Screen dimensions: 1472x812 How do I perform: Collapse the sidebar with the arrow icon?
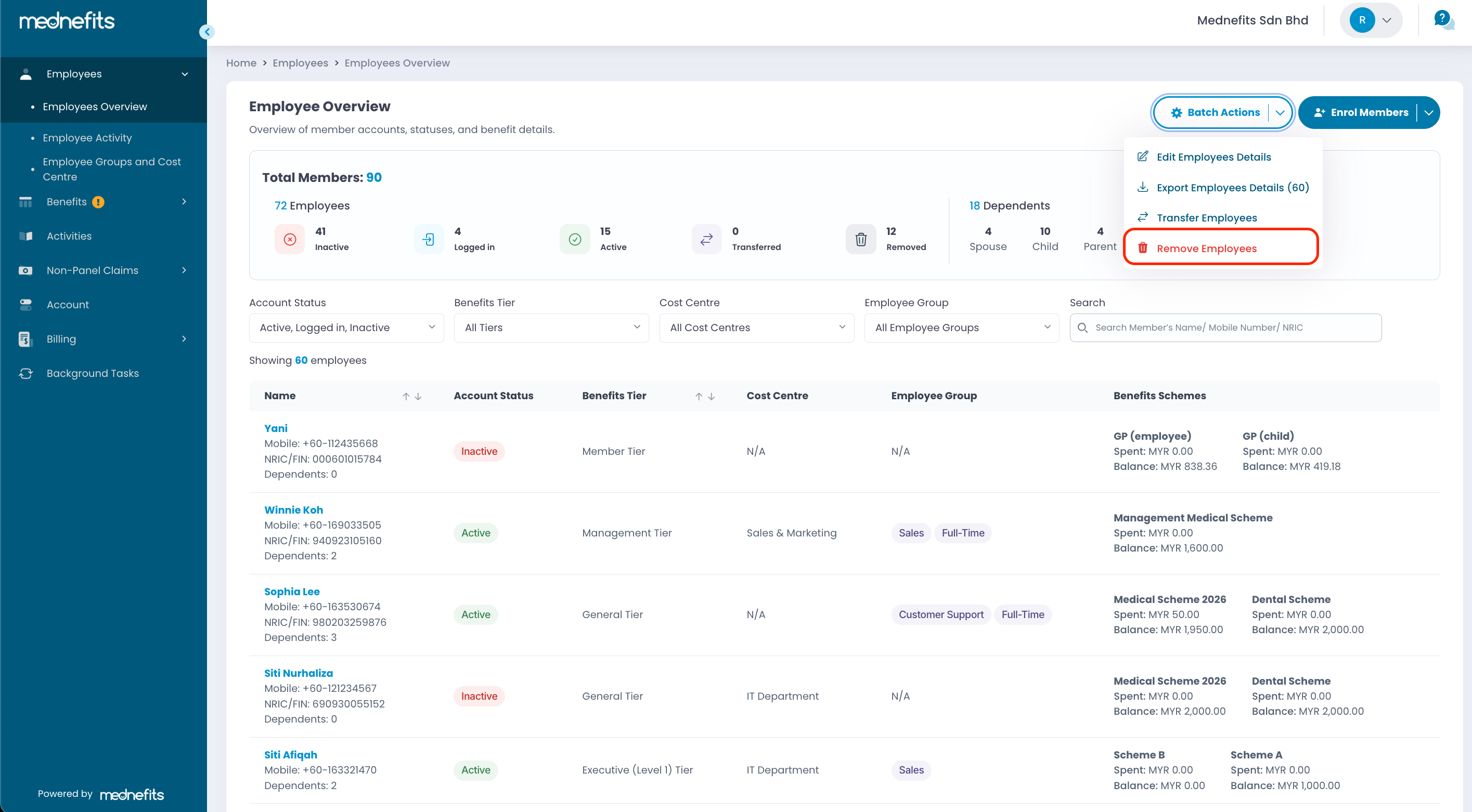[x=207, y=32]
